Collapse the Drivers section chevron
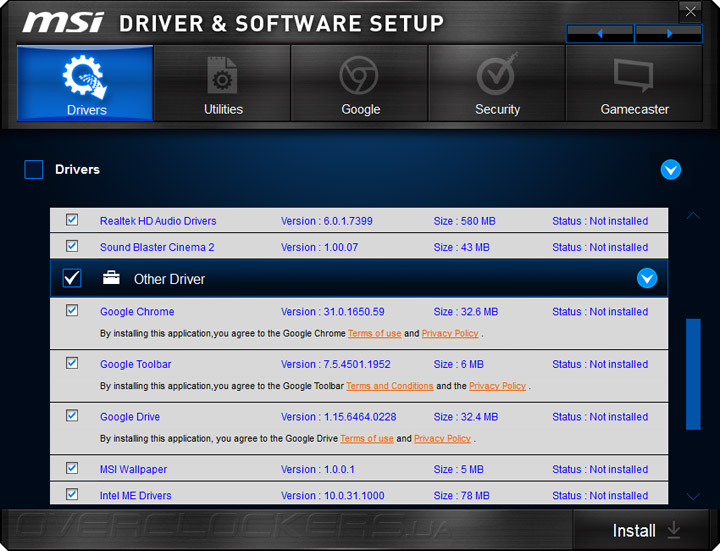This screenshot has width=720, height=551. click(x=671, y=170)
